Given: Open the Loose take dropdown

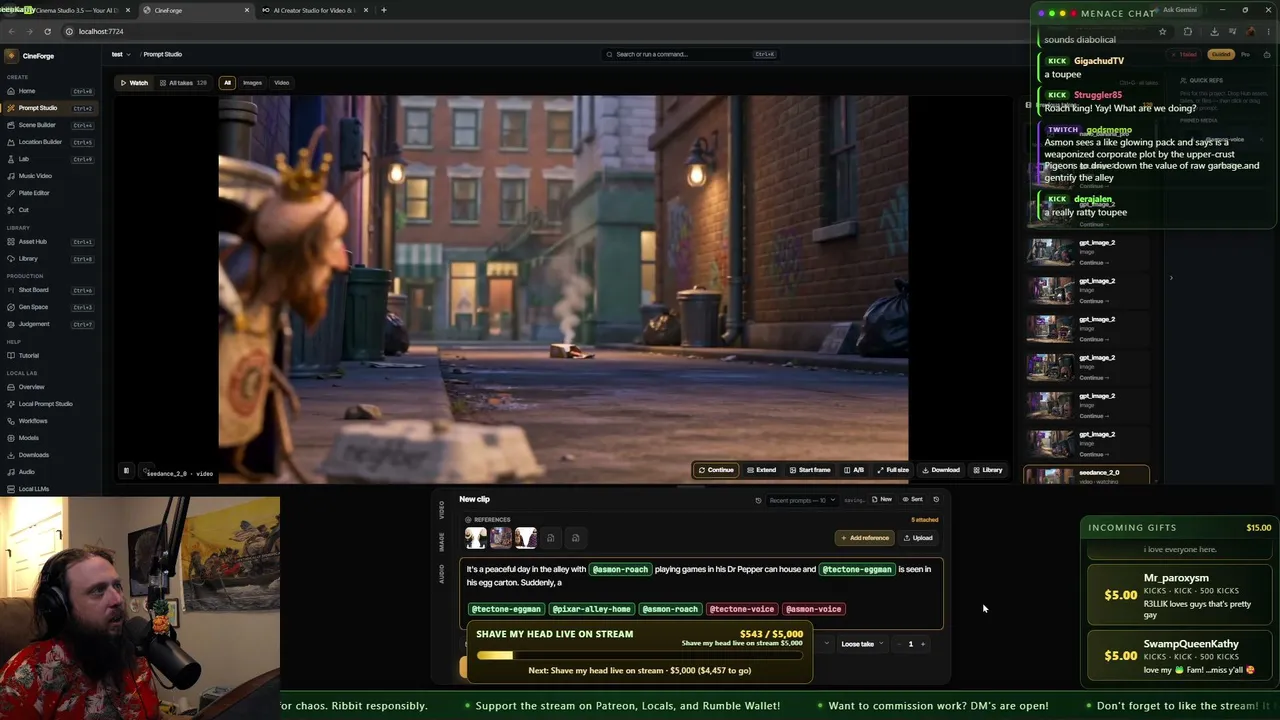Looking at the screenshot, I should pos(862,644).
